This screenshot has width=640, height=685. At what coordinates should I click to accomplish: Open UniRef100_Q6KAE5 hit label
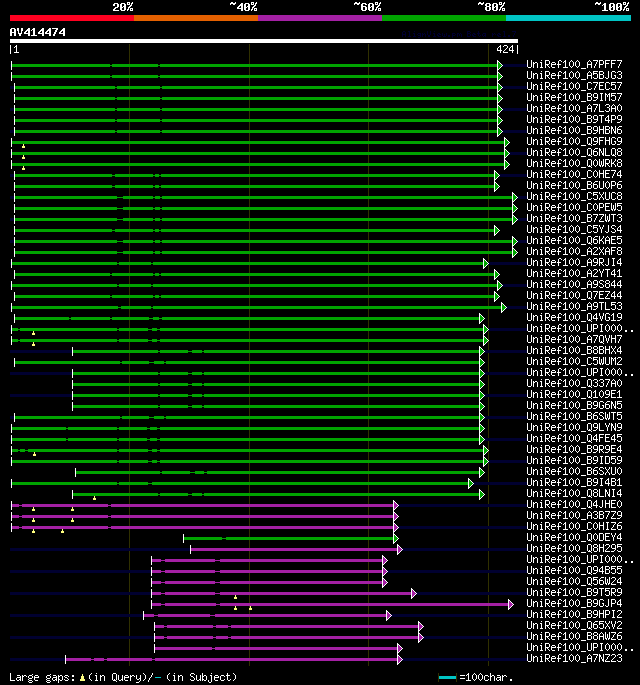pos(574,240)
